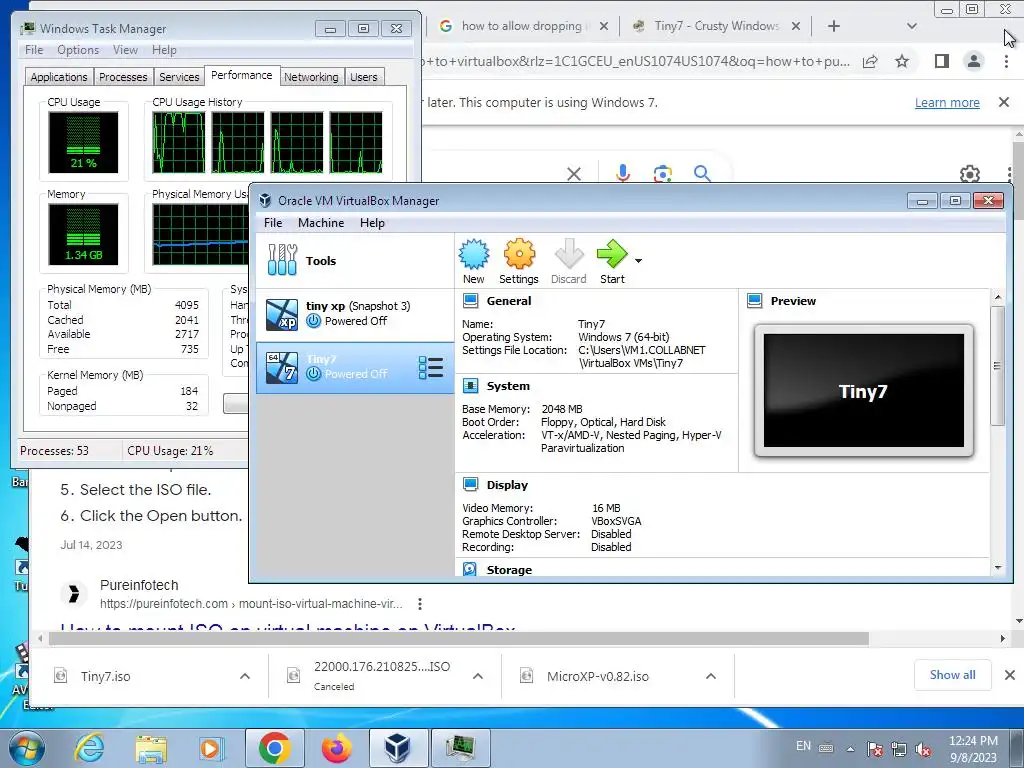1024x768 pixels.
Task: Toggle Chrome side panel icon
Action: tap(941, 61)
